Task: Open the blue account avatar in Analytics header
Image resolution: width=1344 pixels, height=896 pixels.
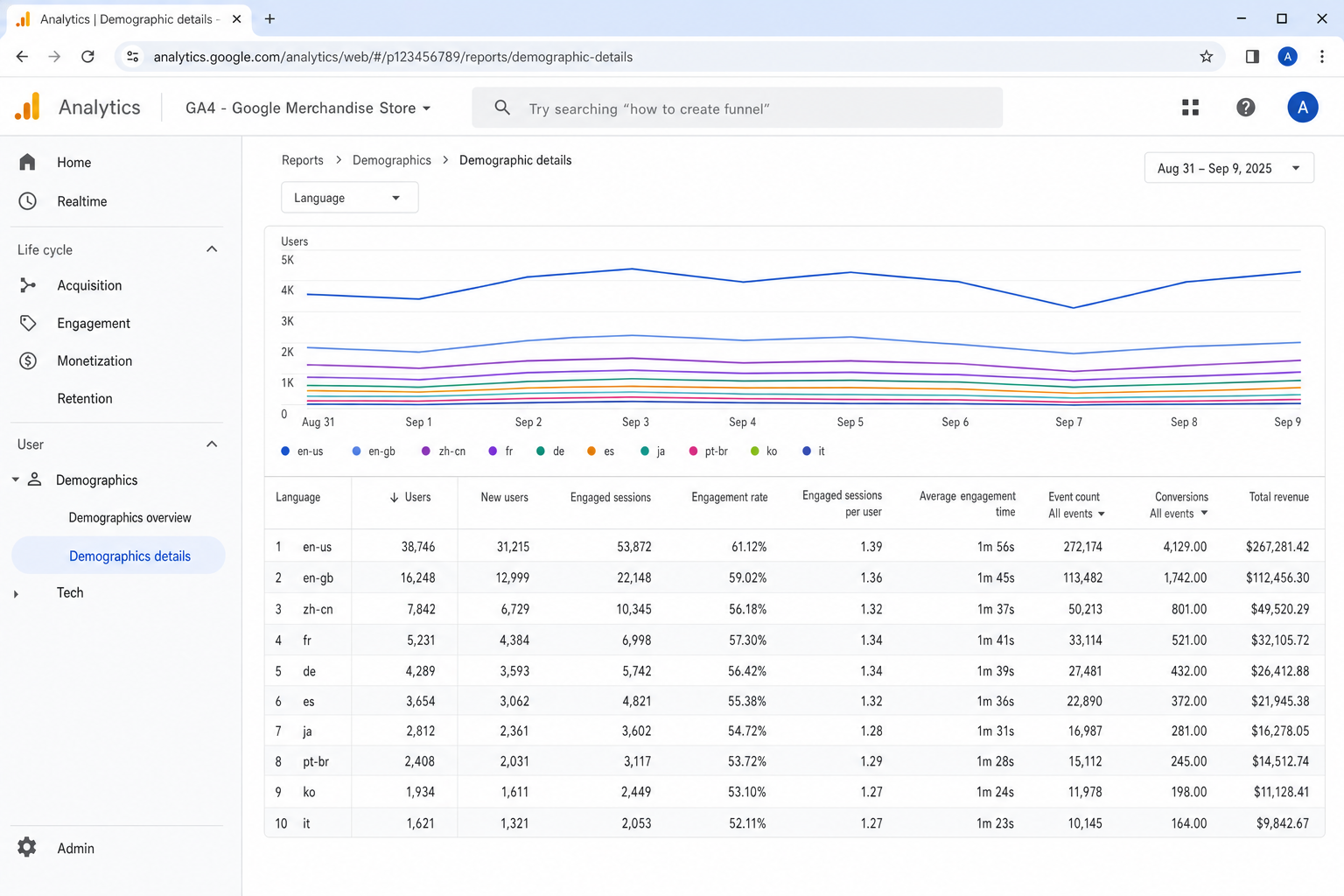Action: pyautogui.click(x=1302, y=108)
